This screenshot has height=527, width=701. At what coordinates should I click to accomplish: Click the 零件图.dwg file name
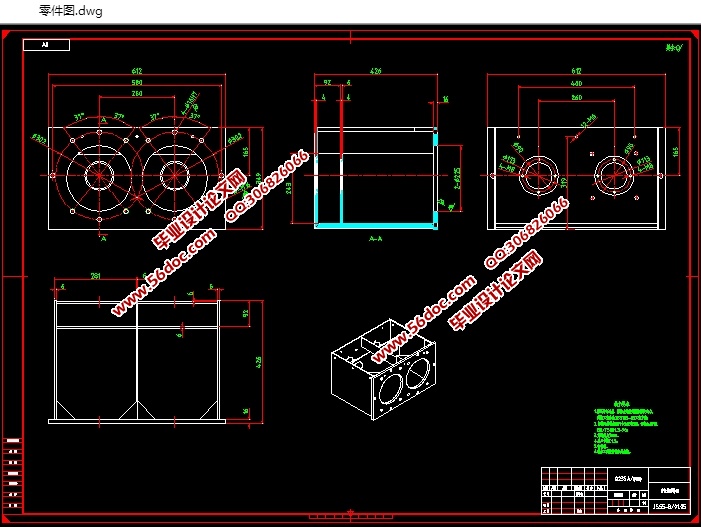pos(70,11)
